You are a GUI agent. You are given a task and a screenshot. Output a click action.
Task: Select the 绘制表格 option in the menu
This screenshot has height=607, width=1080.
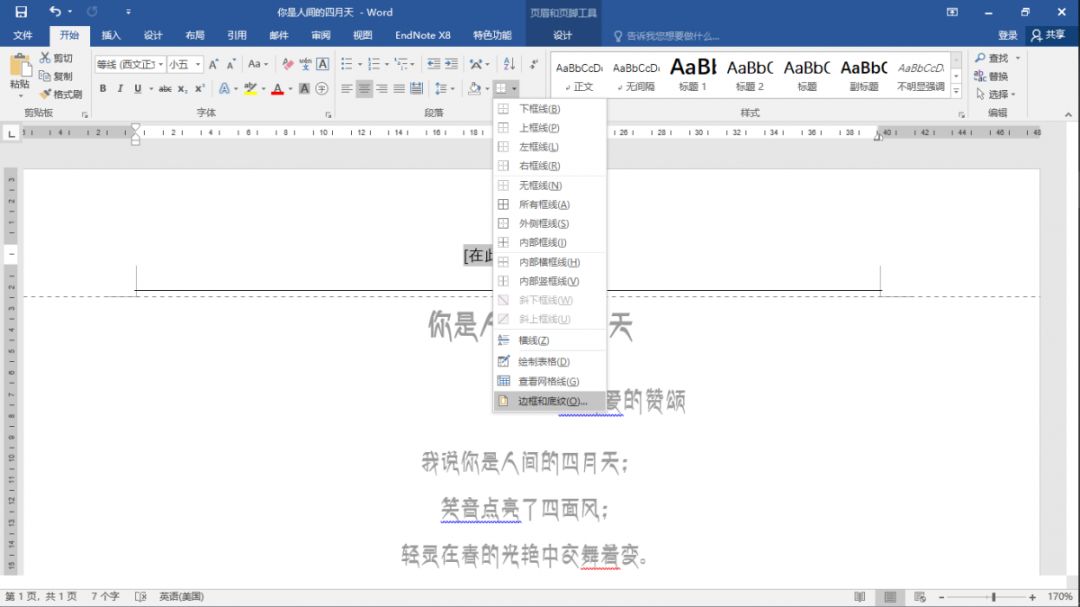(x=543, y=360)
